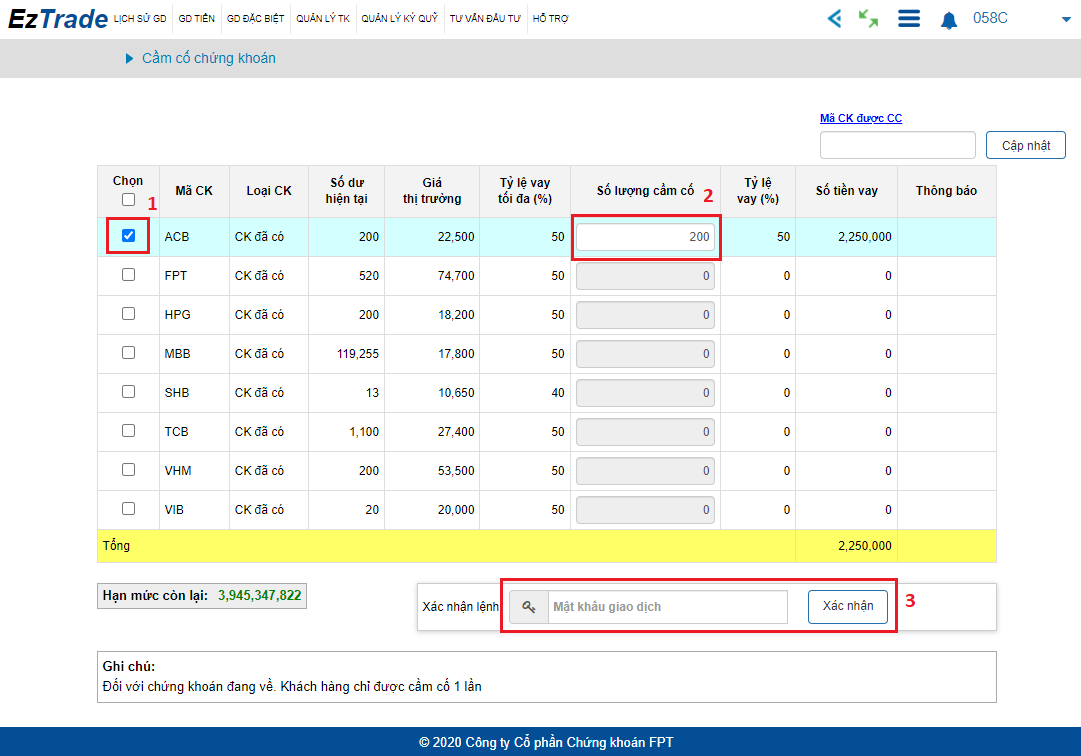Click the HPG pledge quantity field
Viewport: 1081px width, 756px height.
click(x=645, y=315)
